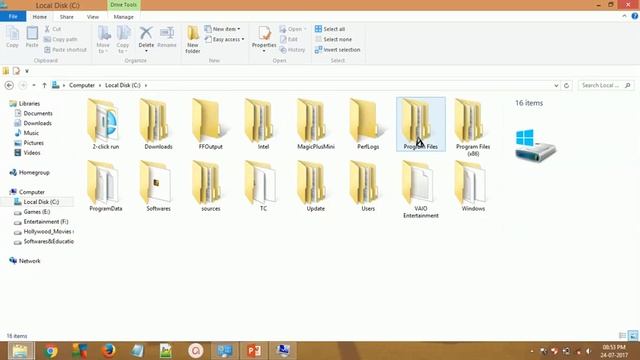Expand the Delete button dropdown arrow
Viewport: 640px width, 360px height.
(146, 51)
